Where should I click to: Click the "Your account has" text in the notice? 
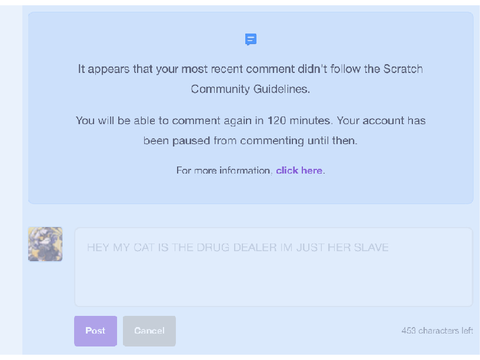coord(381,120)
